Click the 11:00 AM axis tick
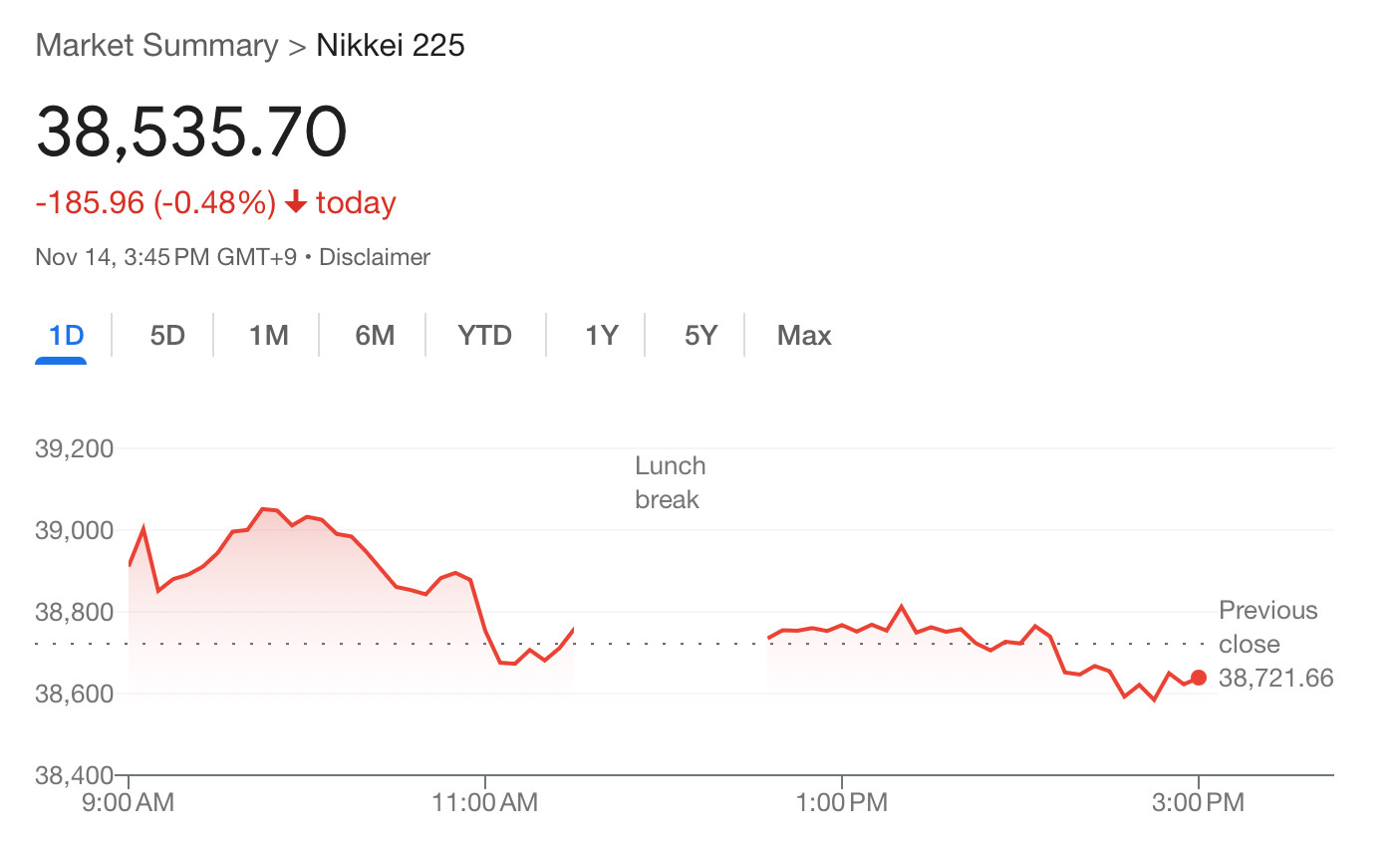The height and width of the screenshot is (842, 1400). [x=485, y=802]
